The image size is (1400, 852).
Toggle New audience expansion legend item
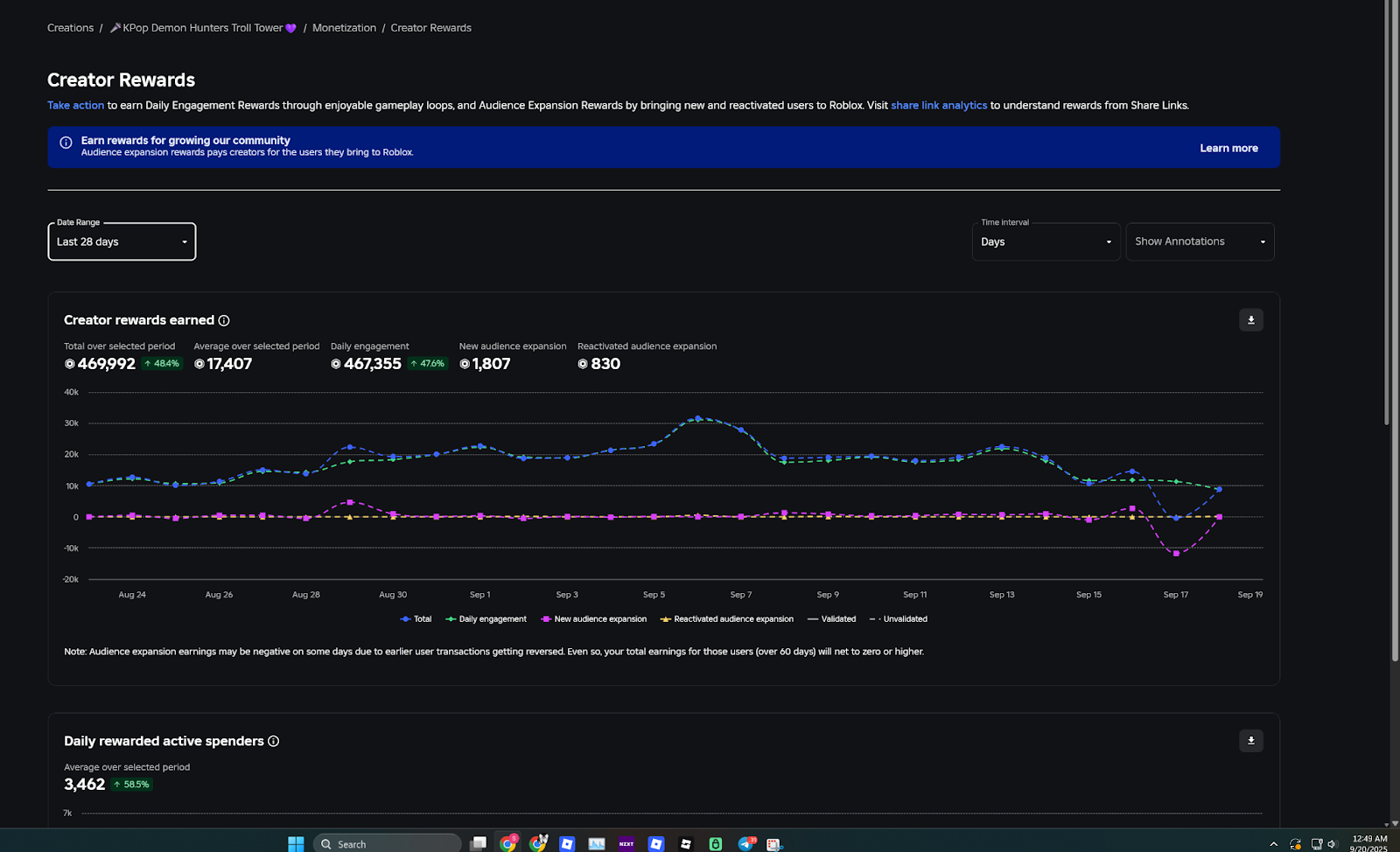[593, 618]
